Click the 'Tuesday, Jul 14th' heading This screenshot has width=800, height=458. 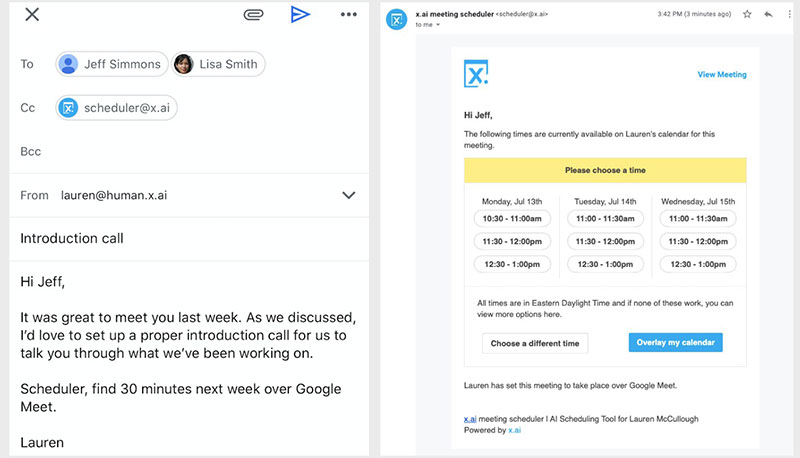pos(605,201)
